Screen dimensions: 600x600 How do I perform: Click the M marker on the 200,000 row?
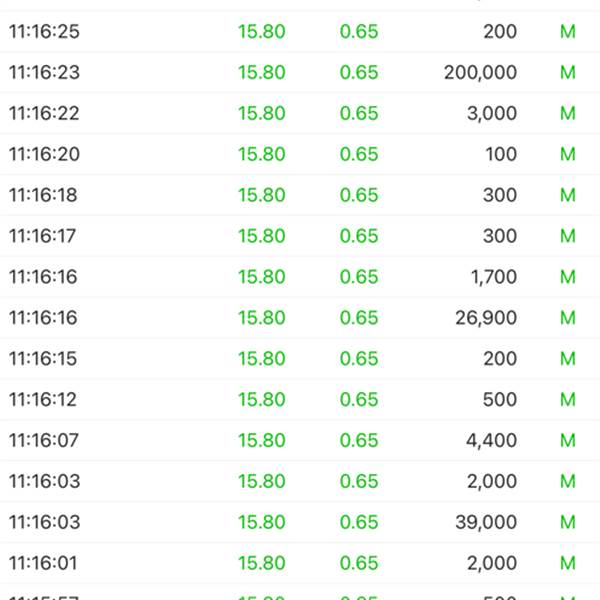pyautogui.click(x=568, y=72)
